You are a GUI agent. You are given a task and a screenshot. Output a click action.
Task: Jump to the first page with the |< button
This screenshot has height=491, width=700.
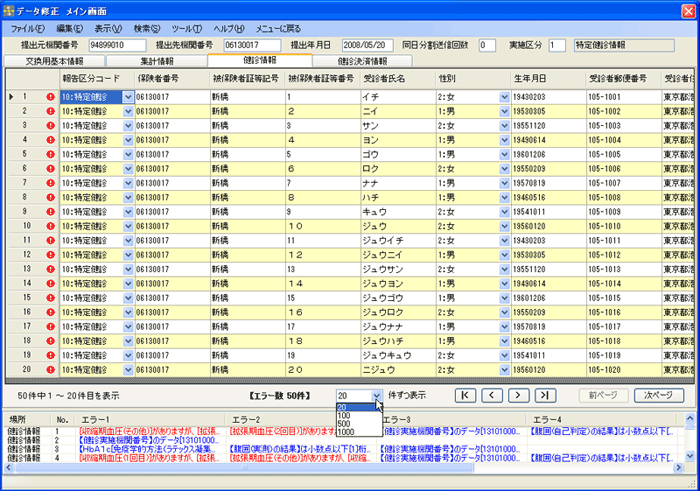click(x=465, y=395)
